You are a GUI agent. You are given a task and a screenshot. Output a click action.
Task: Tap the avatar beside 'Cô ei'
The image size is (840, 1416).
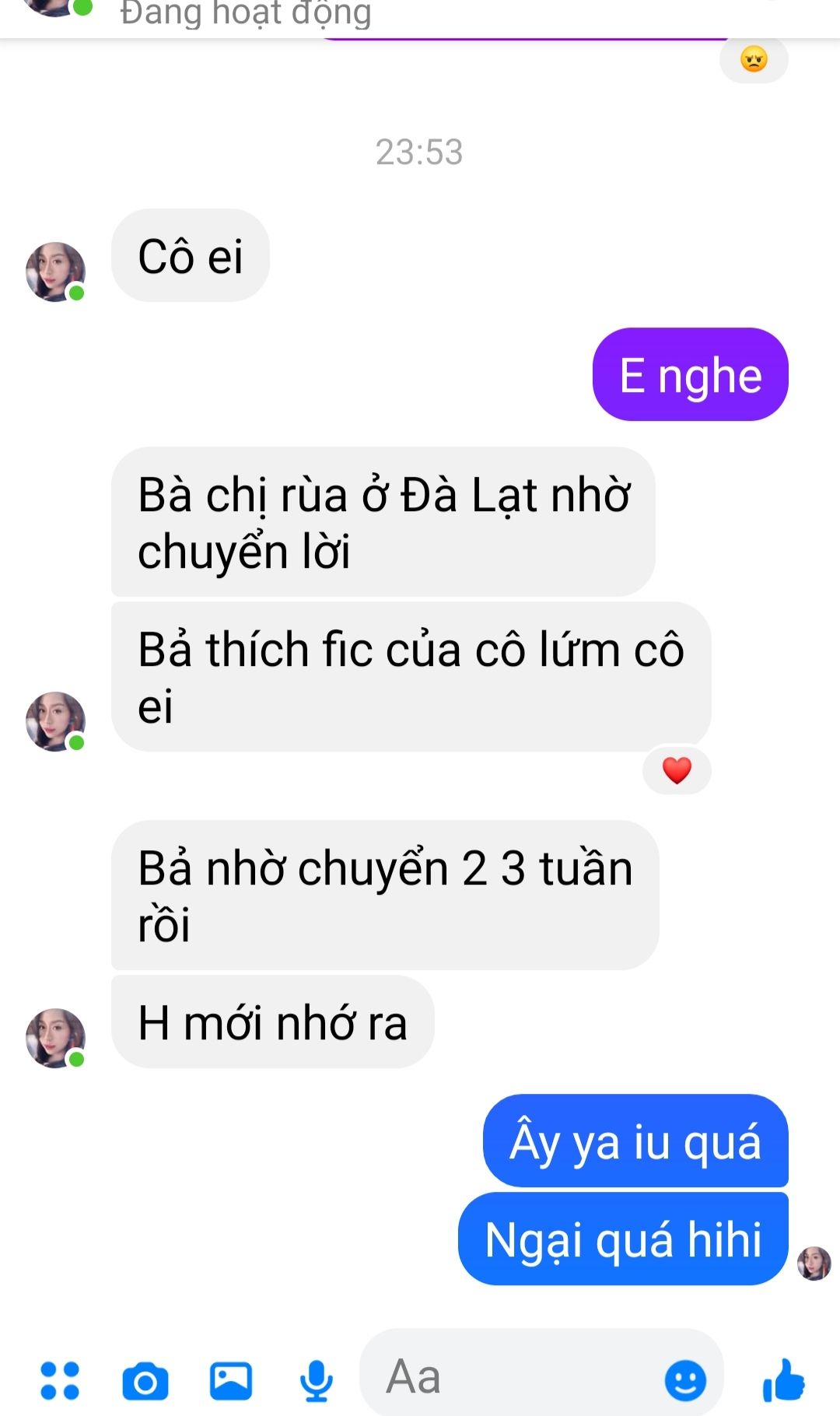point(55,272)
